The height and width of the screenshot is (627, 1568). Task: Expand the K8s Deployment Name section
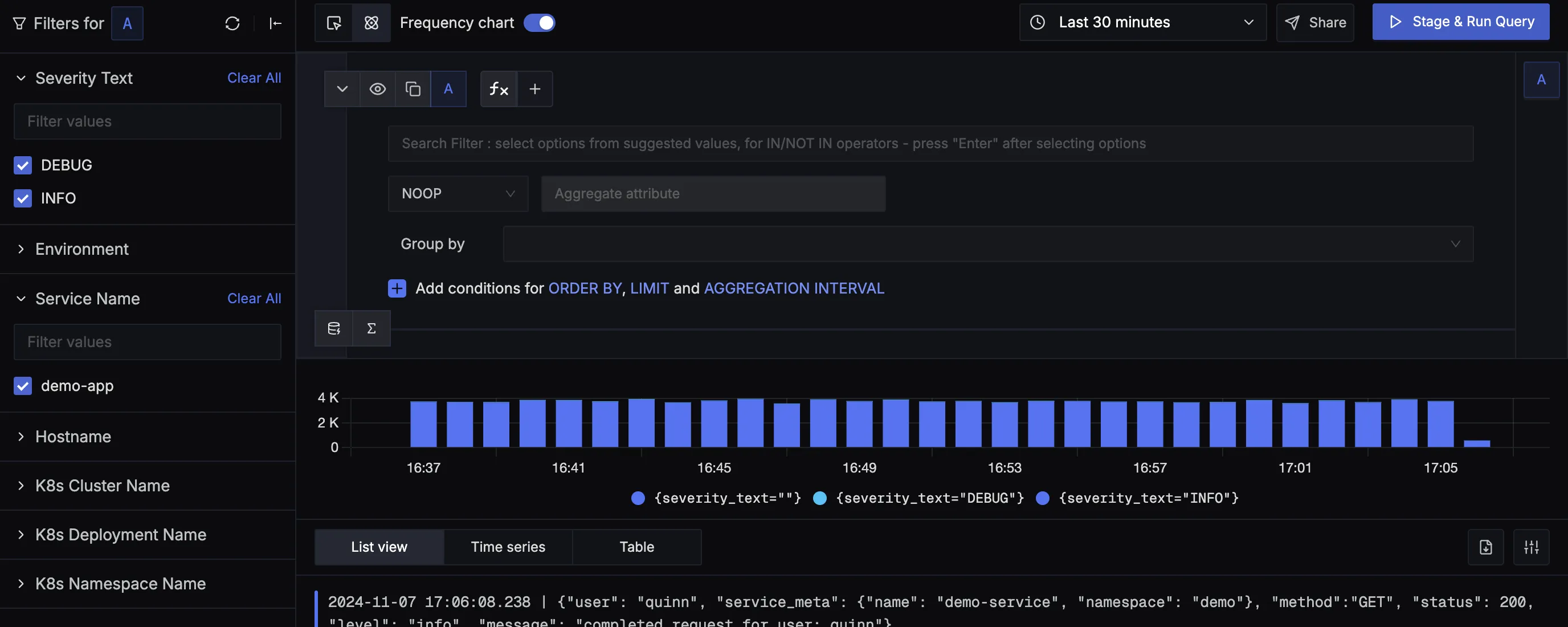click(x=21, y=535)
